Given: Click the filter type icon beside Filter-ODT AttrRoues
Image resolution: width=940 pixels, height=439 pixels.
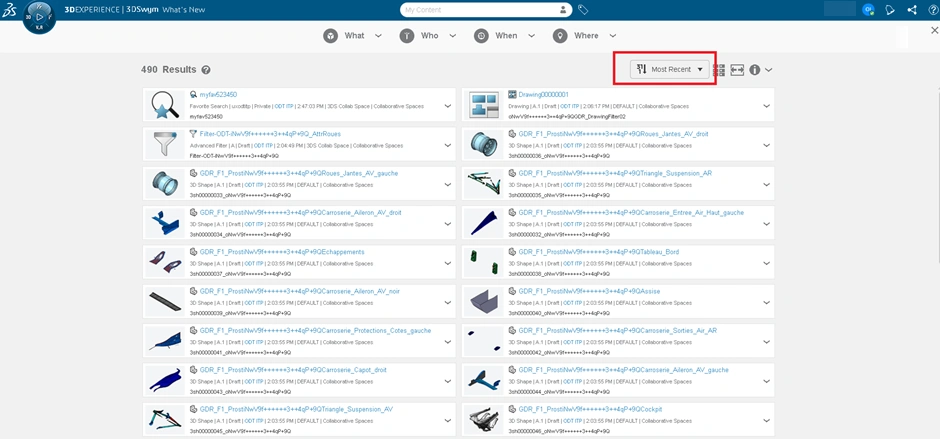Looking at the screenshot, I should (193, 134).
